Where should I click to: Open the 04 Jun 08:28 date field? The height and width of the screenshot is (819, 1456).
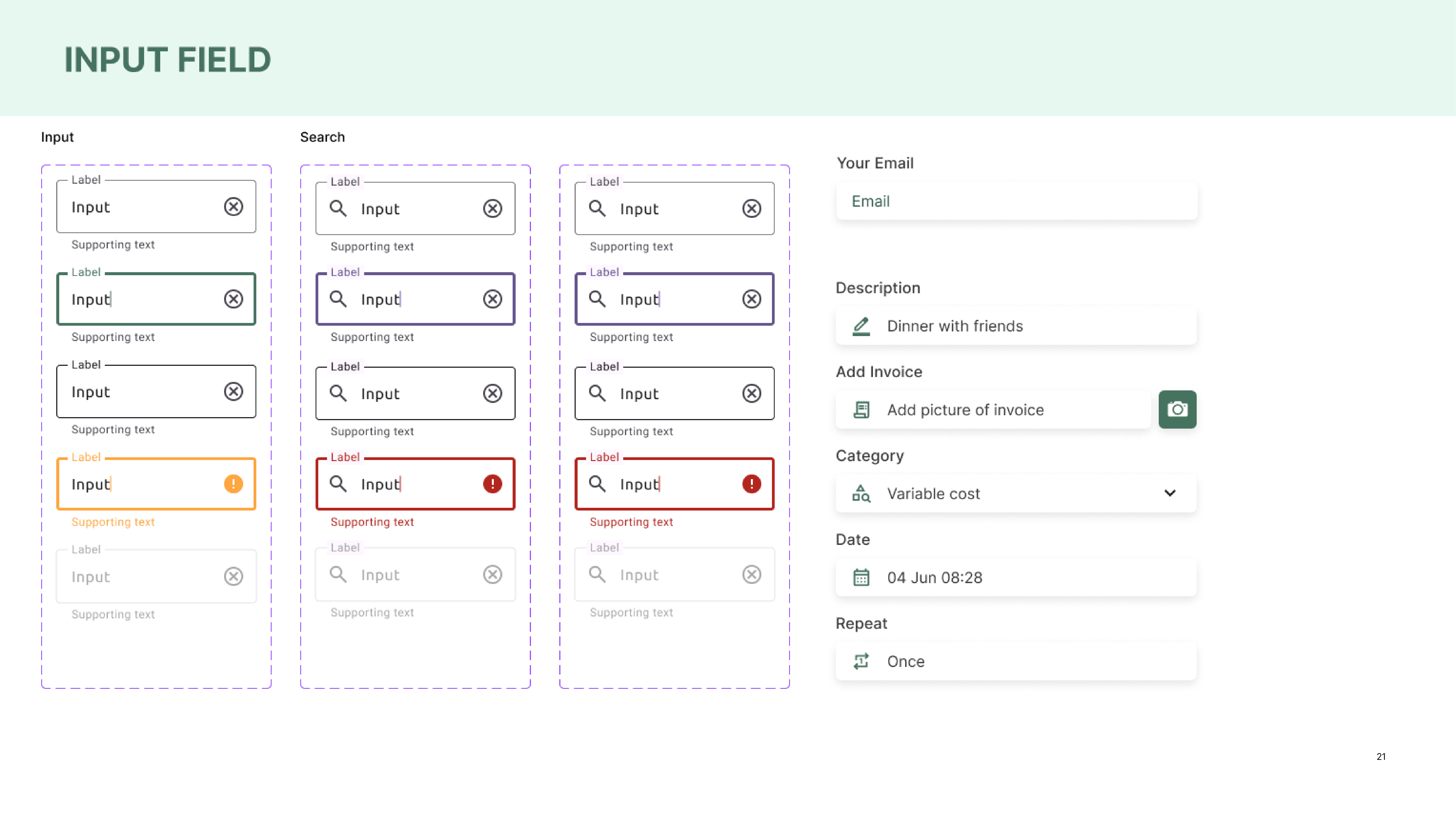1016,578
